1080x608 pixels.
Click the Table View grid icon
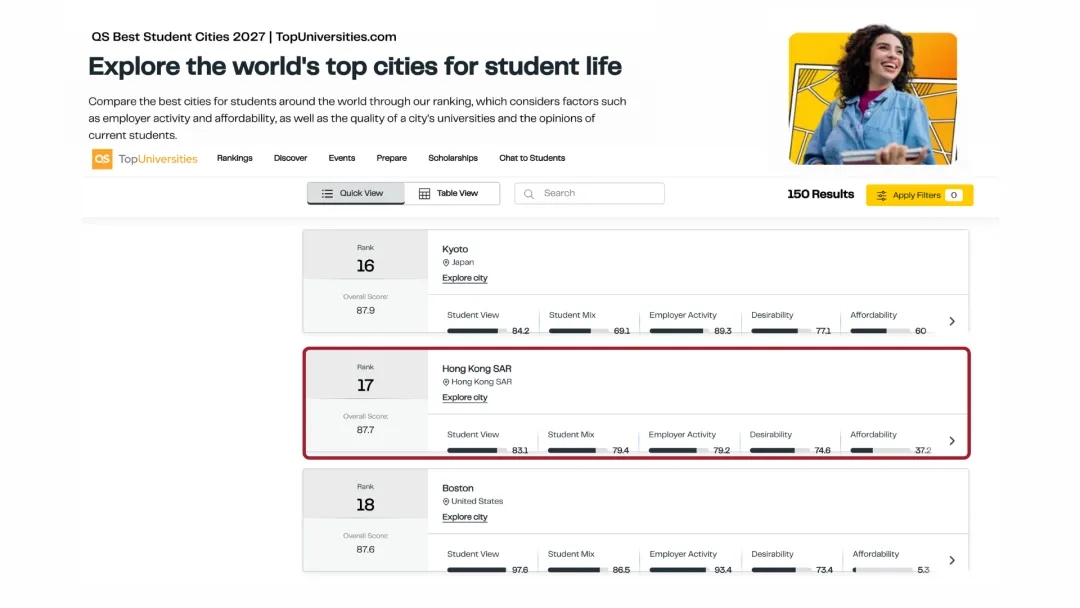[x=424, y=194]
